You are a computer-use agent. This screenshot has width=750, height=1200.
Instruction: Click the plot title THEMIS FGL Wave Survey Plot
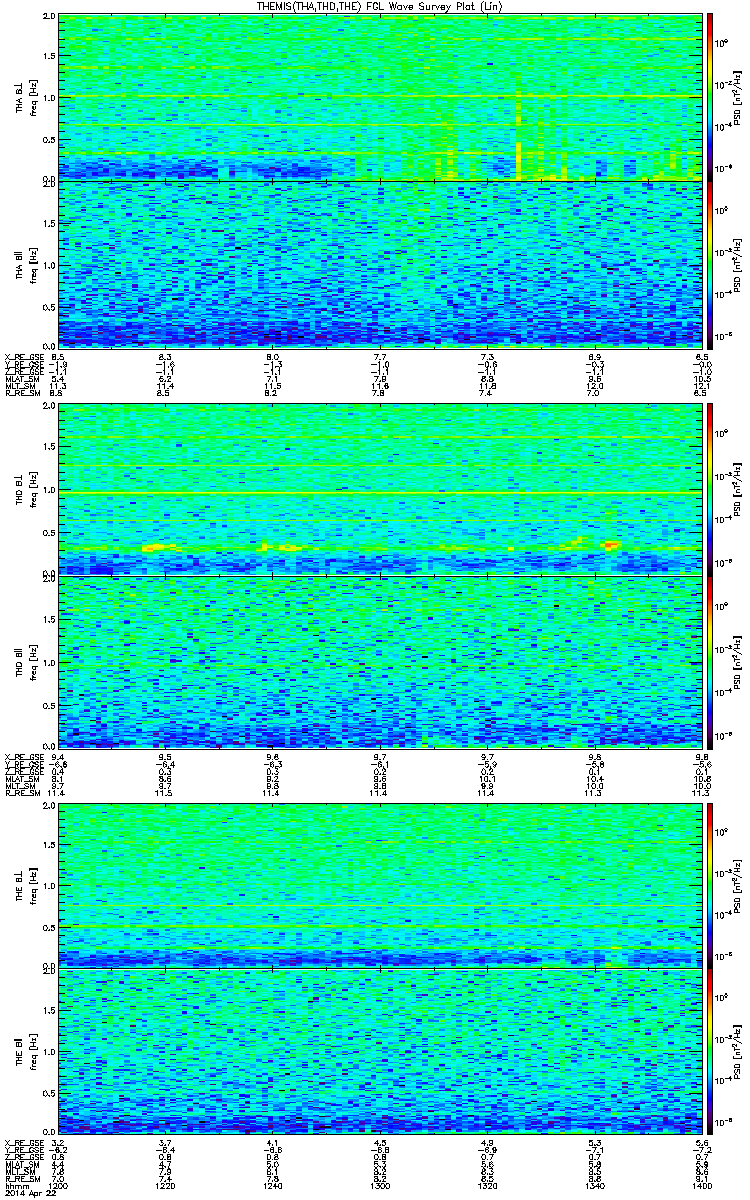(x=380, y=7)
